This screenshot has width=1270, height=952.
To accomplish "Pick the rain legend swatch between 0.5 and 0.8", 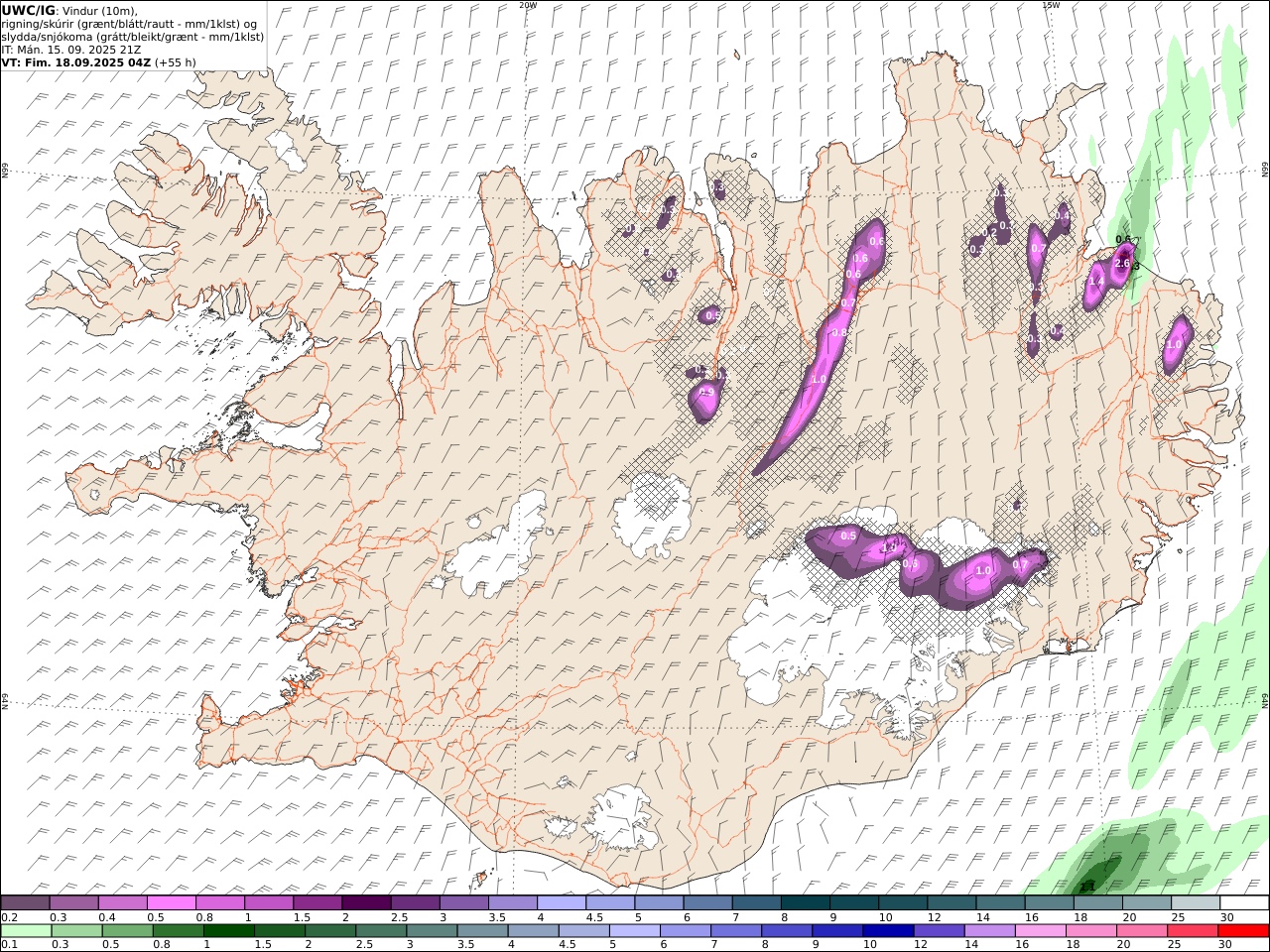I will [x=127, y=931].
